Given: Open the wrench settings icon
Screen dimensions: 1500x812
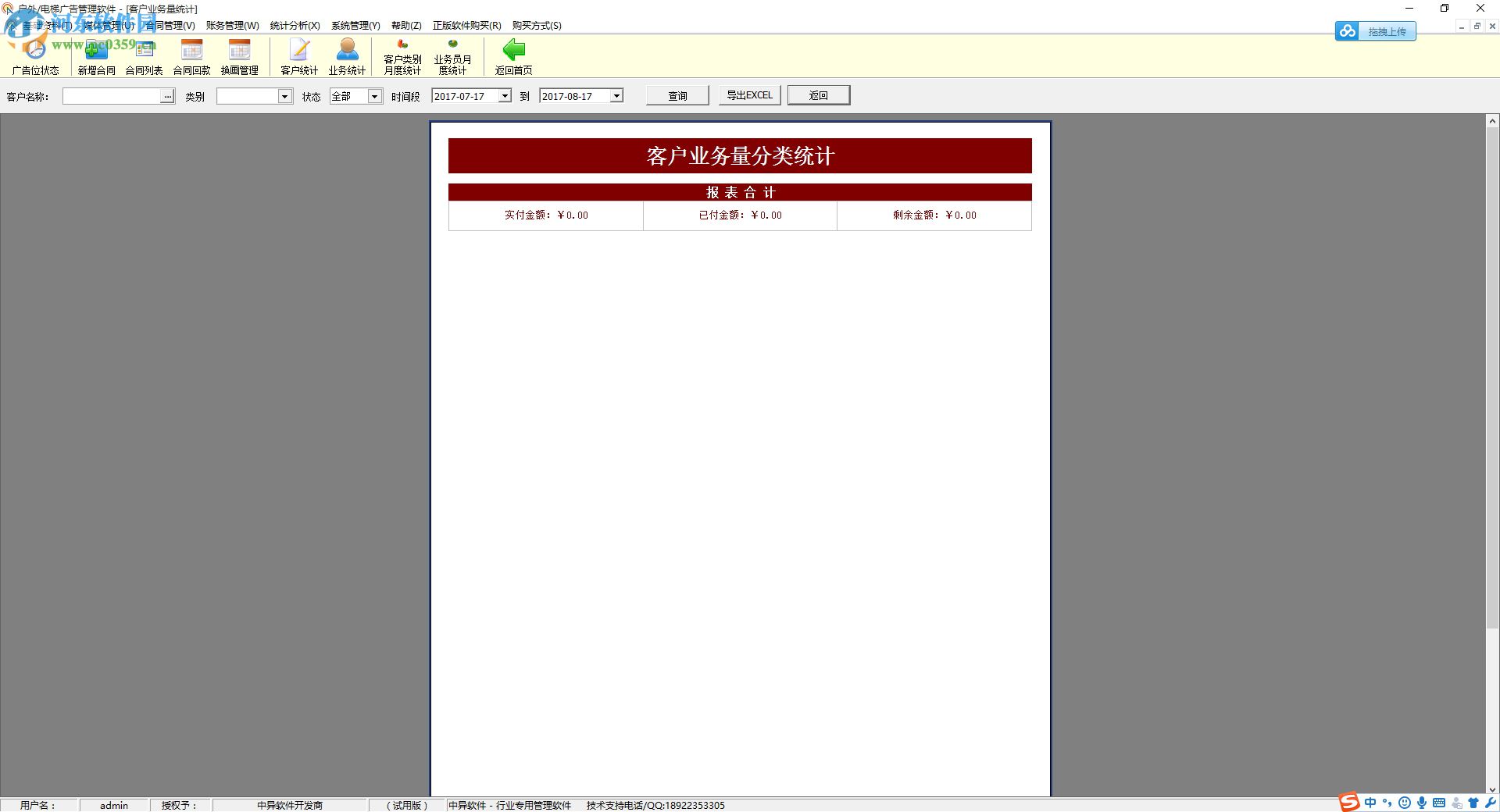Looking at the screenshot, I should coord(1490,803).
